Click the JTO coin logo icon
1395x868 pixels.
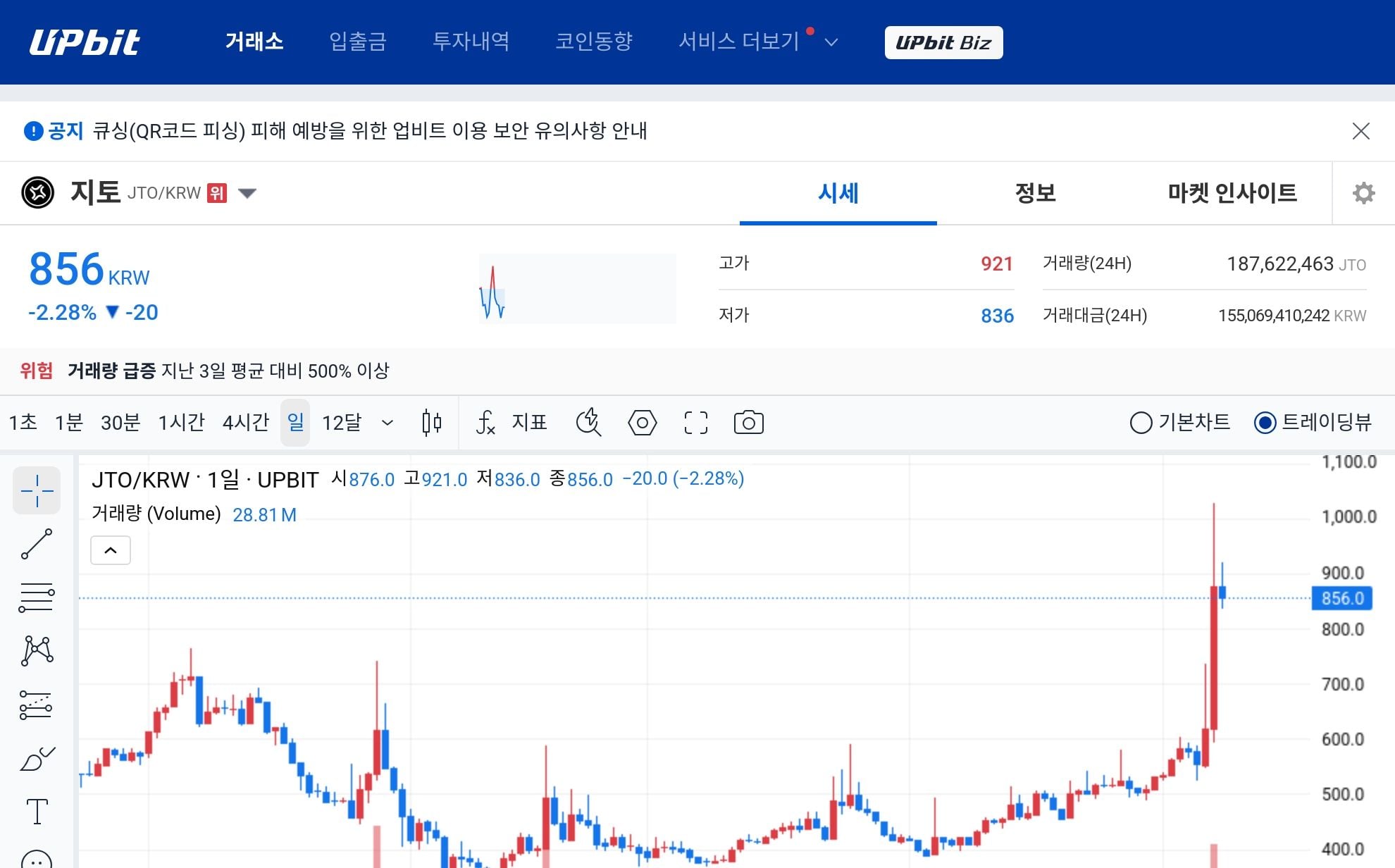click(38, 192)
